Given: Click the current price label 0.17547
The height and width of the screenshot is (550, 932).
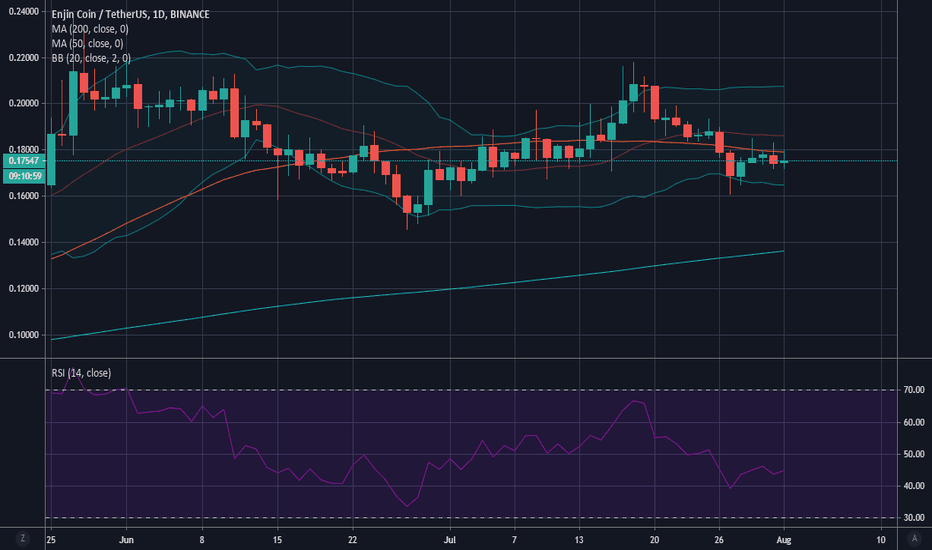Looking at the screenshot, I should [x=24, y=161].
